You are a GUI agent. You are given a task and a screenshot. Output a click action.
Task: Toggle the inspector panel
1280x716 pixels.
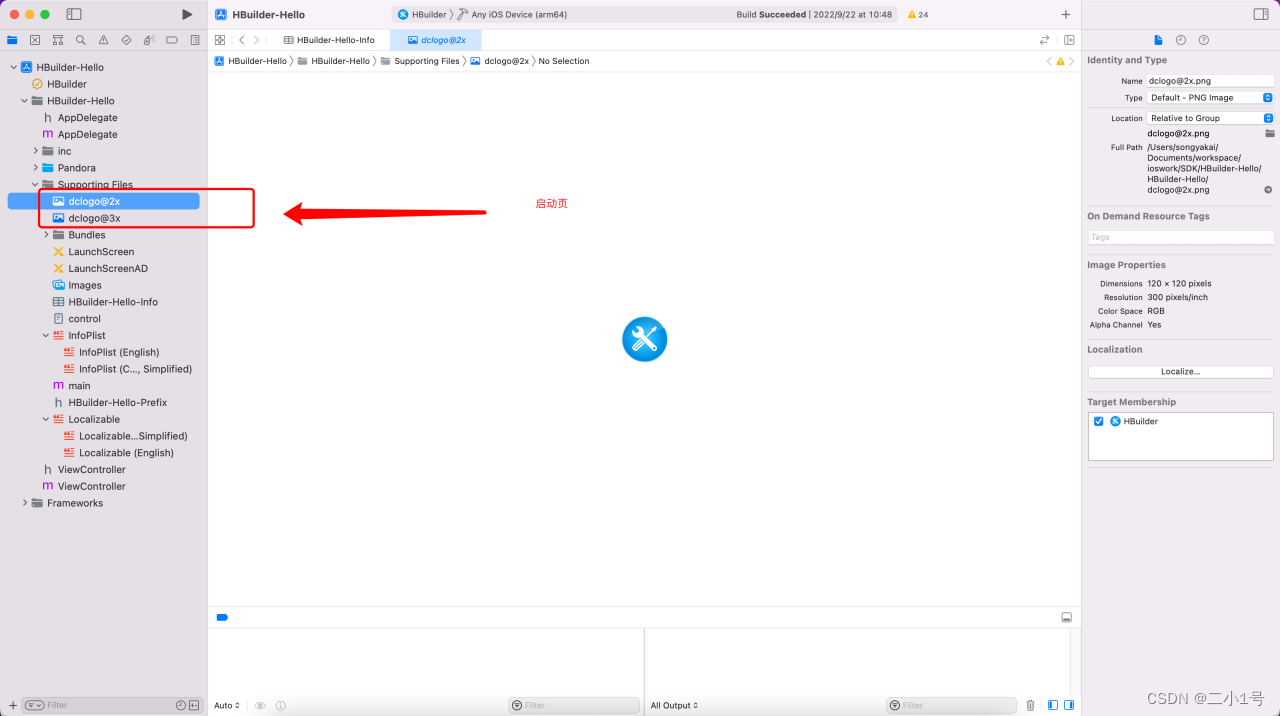pos(1261,14)
